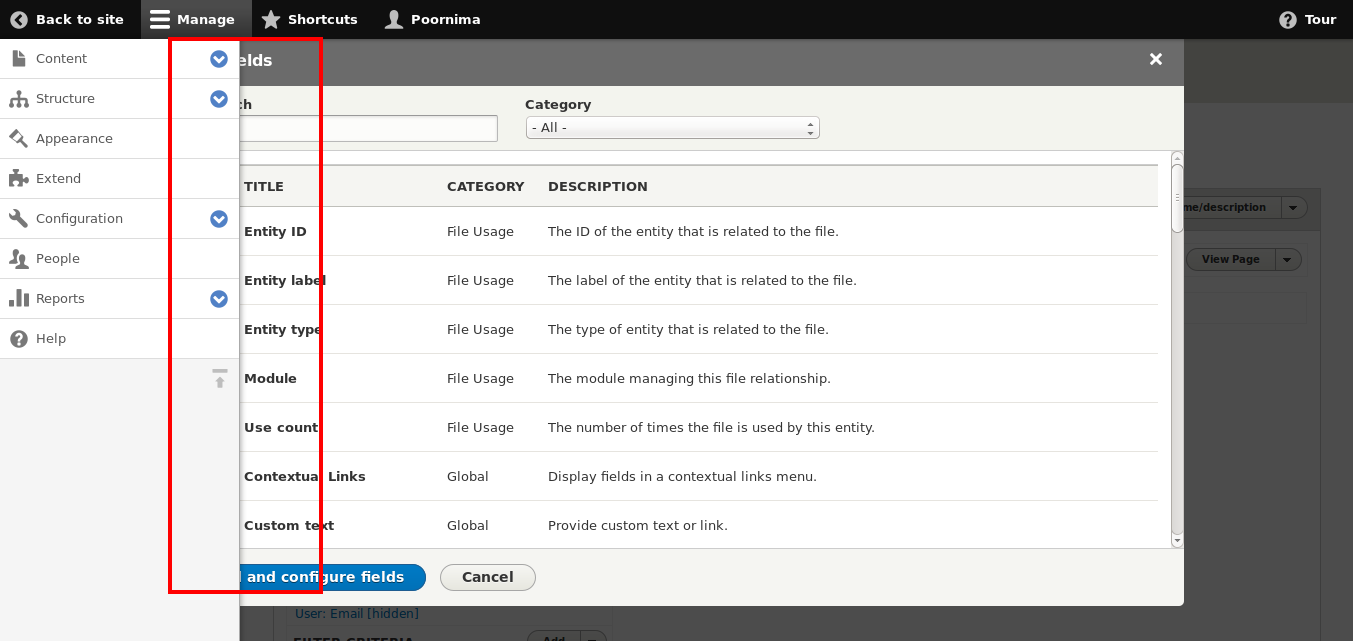Open the Content page icon in sidebar
Screen dimensions: 1353x641
point(17,58)
